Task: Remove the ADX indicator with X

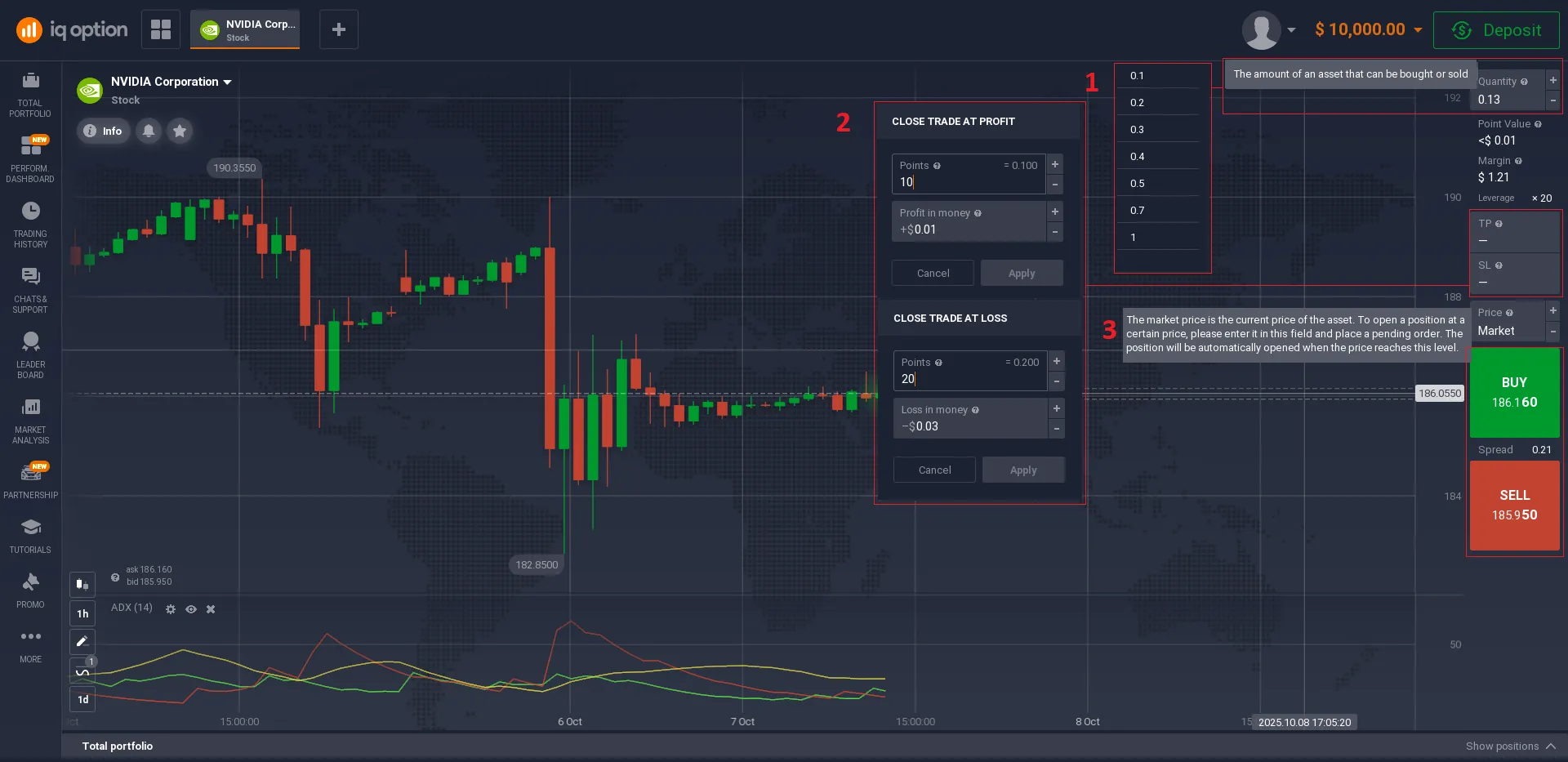Action: click(211, 609)
